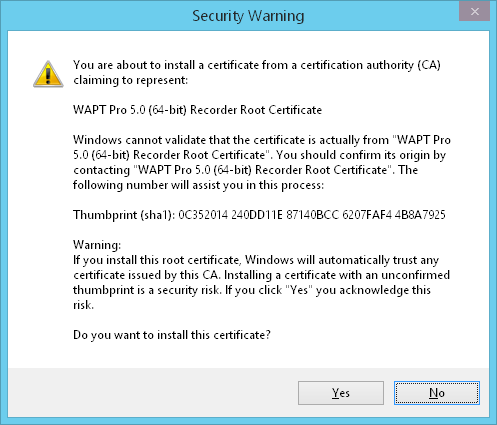497x425 pixels.
Task: Click thumbprint block 0C352014
Action: point(203,215)
